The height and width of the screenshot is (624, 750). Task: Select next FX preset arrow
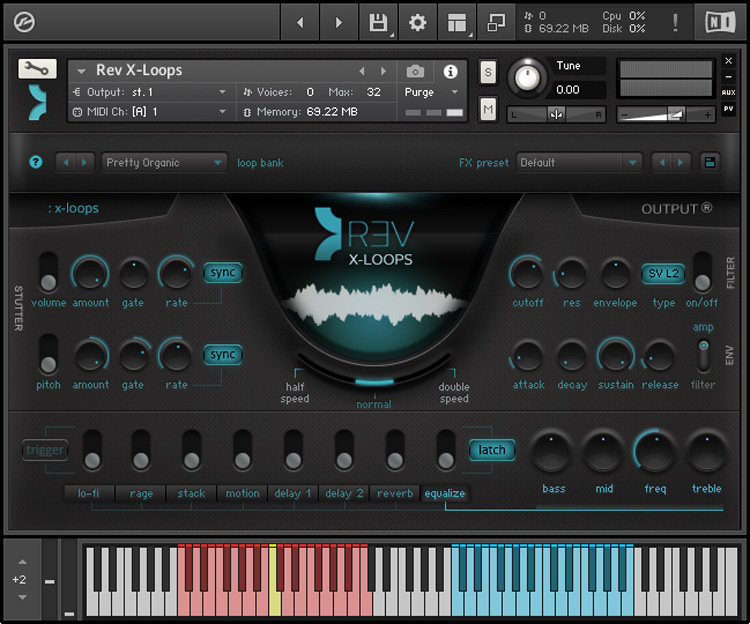(x=681, y=163)
